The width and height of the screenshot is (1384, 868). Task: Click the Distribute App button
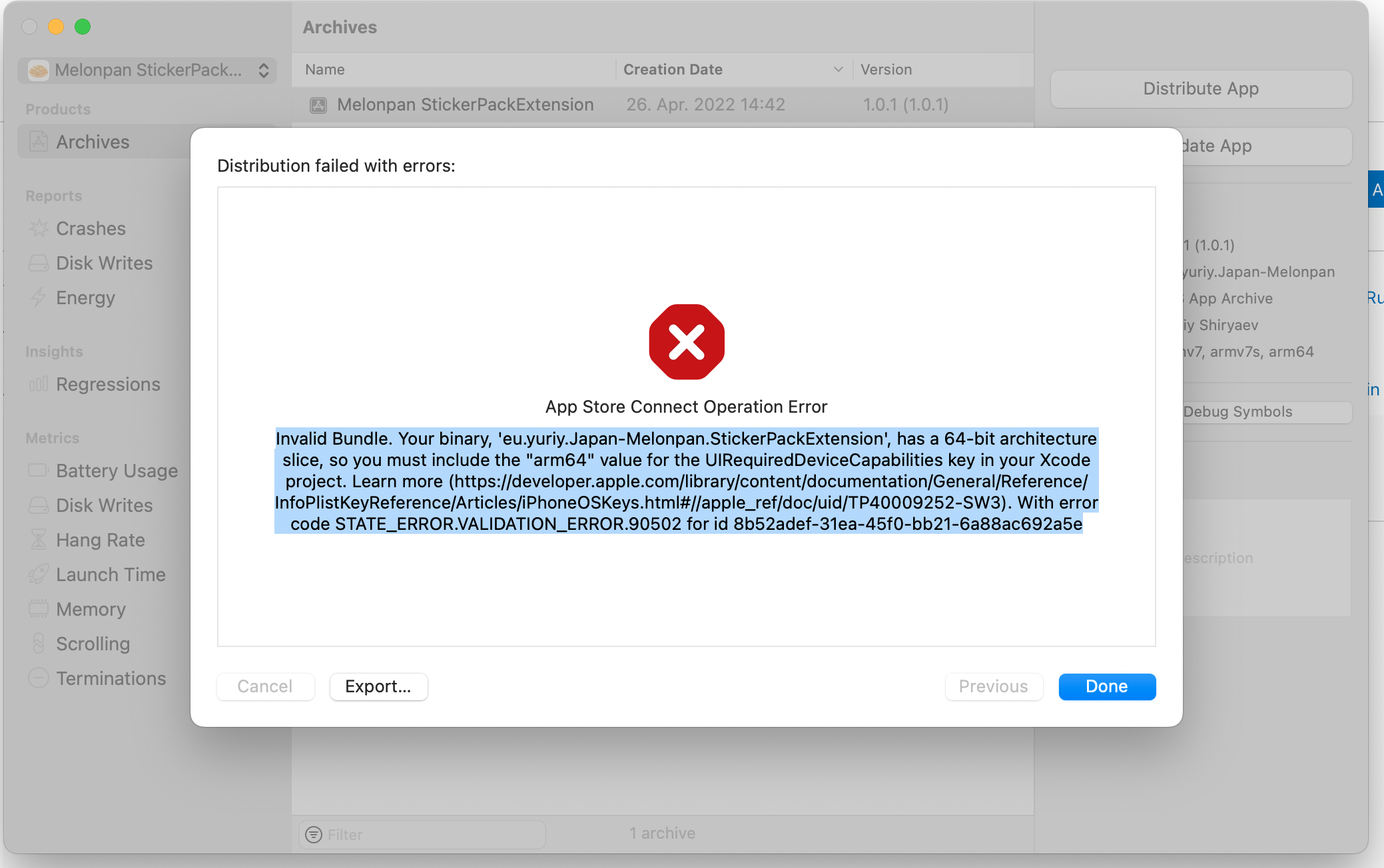point(1201,89)
